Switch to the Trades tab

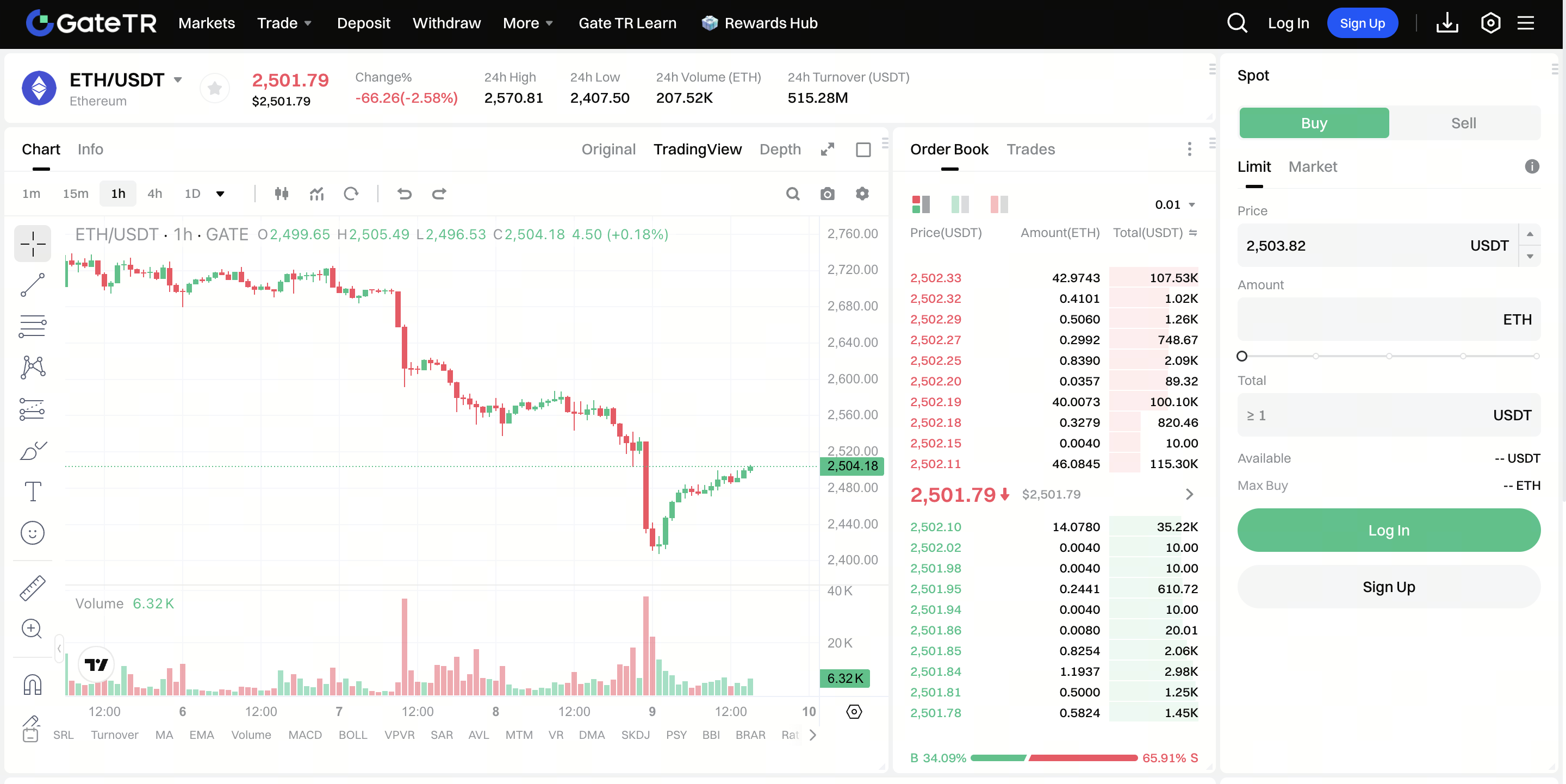[x=1030, y=150]
